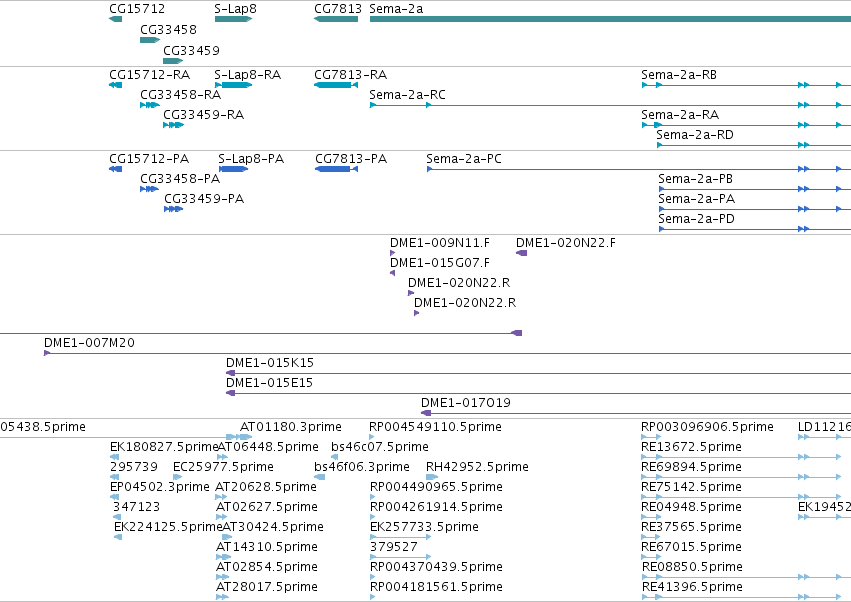Select the CG15712 gene feature
The height and width of the screenshot is (602, 851).
pos(116,19)
